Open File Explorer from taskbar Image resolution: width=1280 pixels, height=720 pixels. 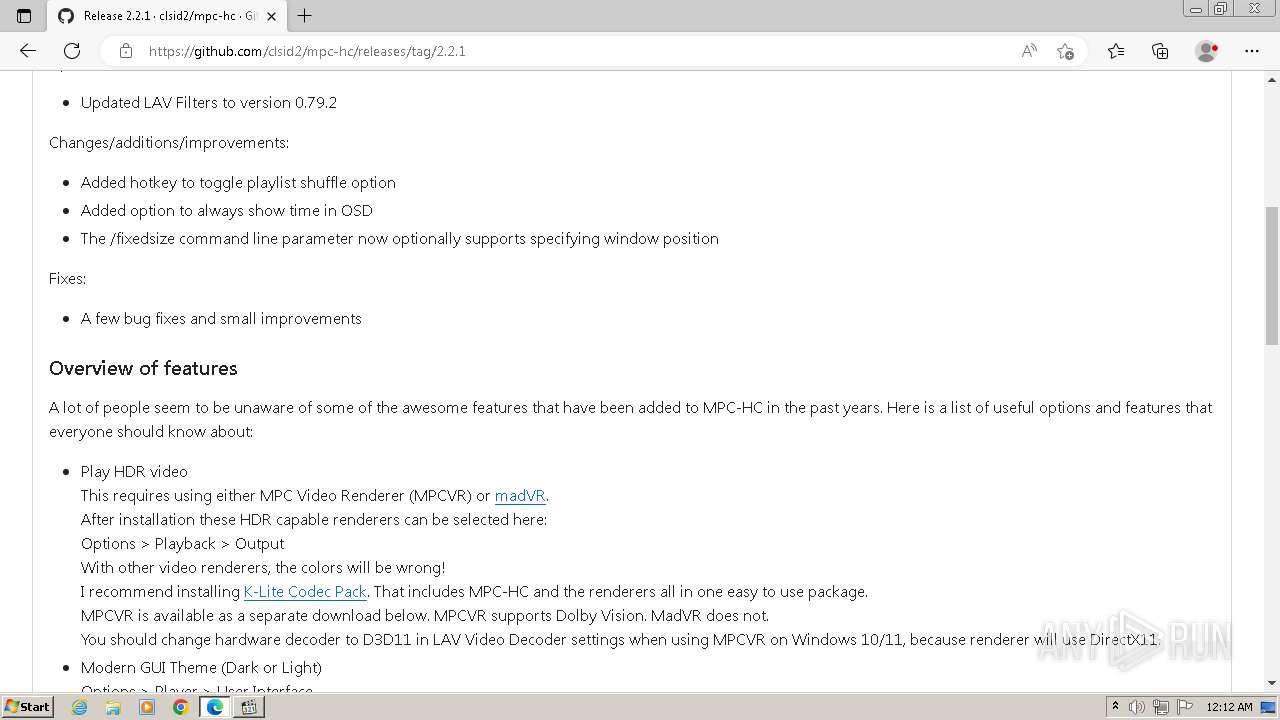click(x=113, y=707)
